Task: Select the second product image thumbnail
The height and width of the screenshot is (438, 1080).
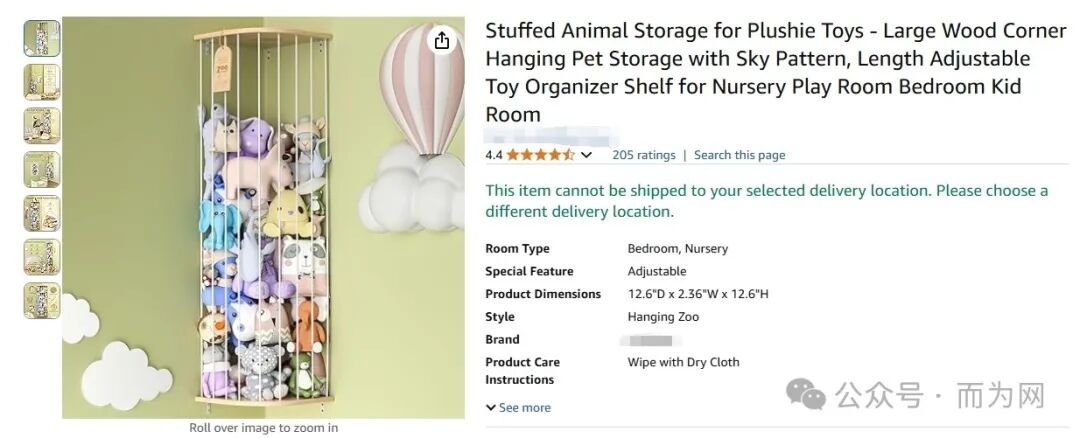Action: pyautogui.click(x=42, y=82)
